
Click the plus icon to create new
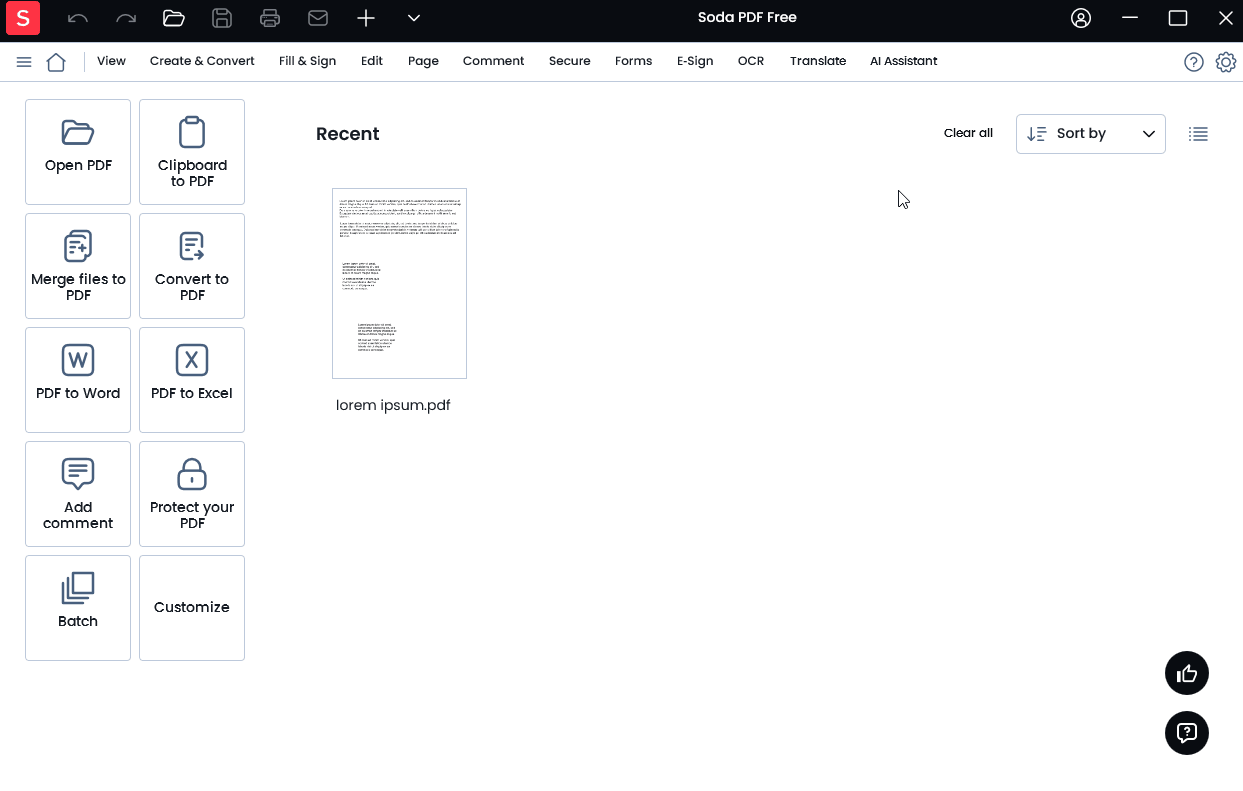coord(366,18)
